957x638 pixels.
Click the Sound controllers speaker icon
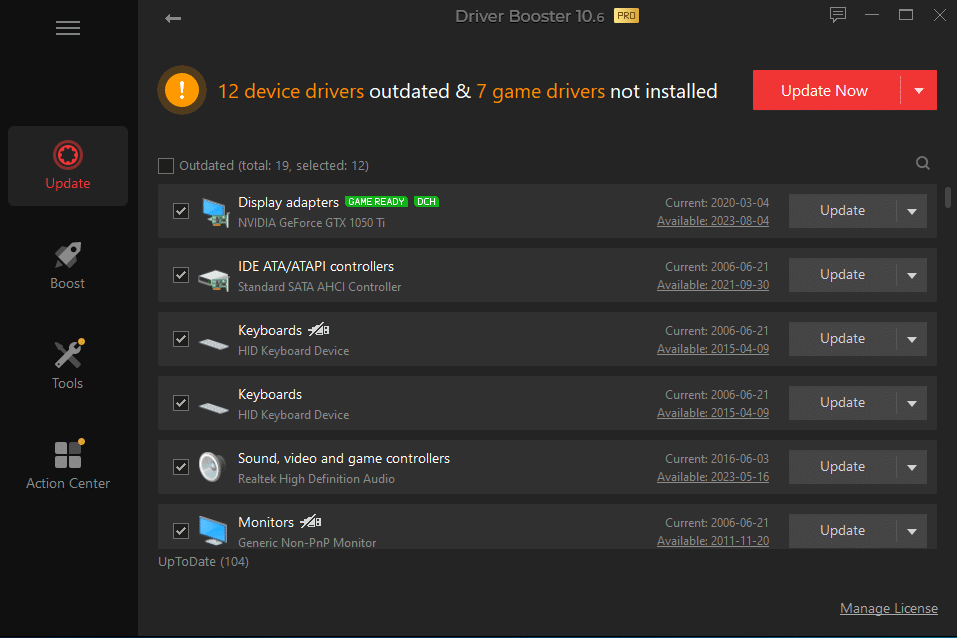(x=212, y=467)
